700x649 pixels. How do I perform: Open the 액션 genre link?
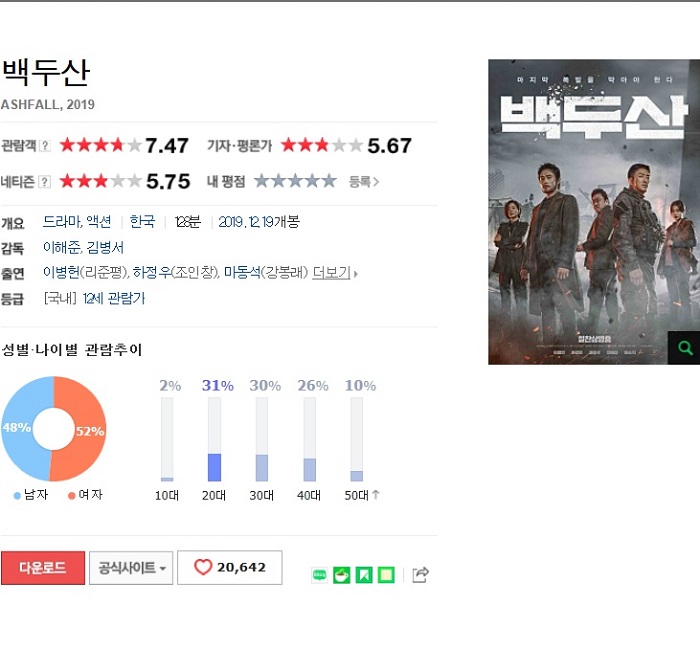(99, 221)
